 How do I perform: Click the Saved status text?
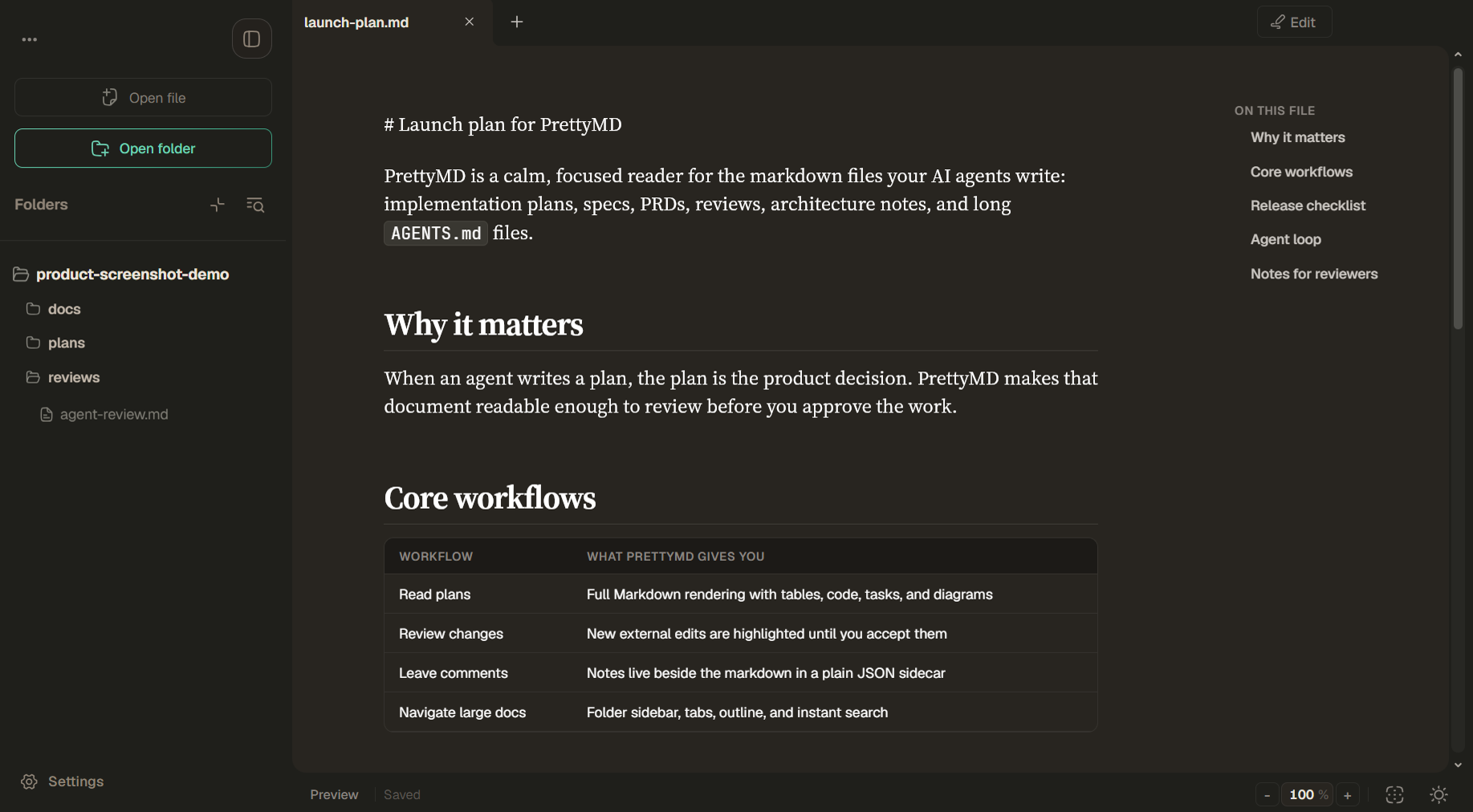402,794
